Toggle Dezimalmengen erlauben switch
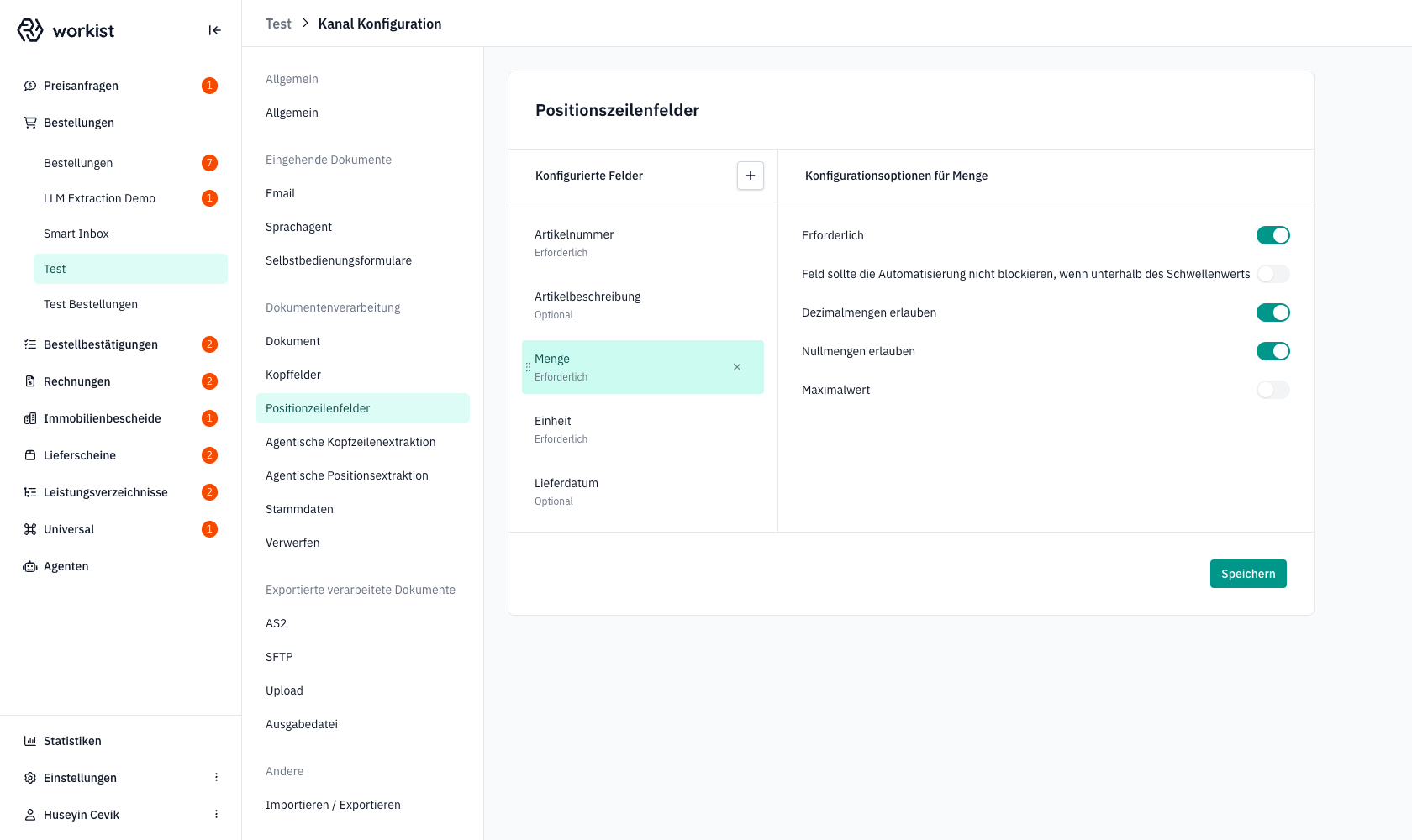1412x840 pixels. point(1273,312)
